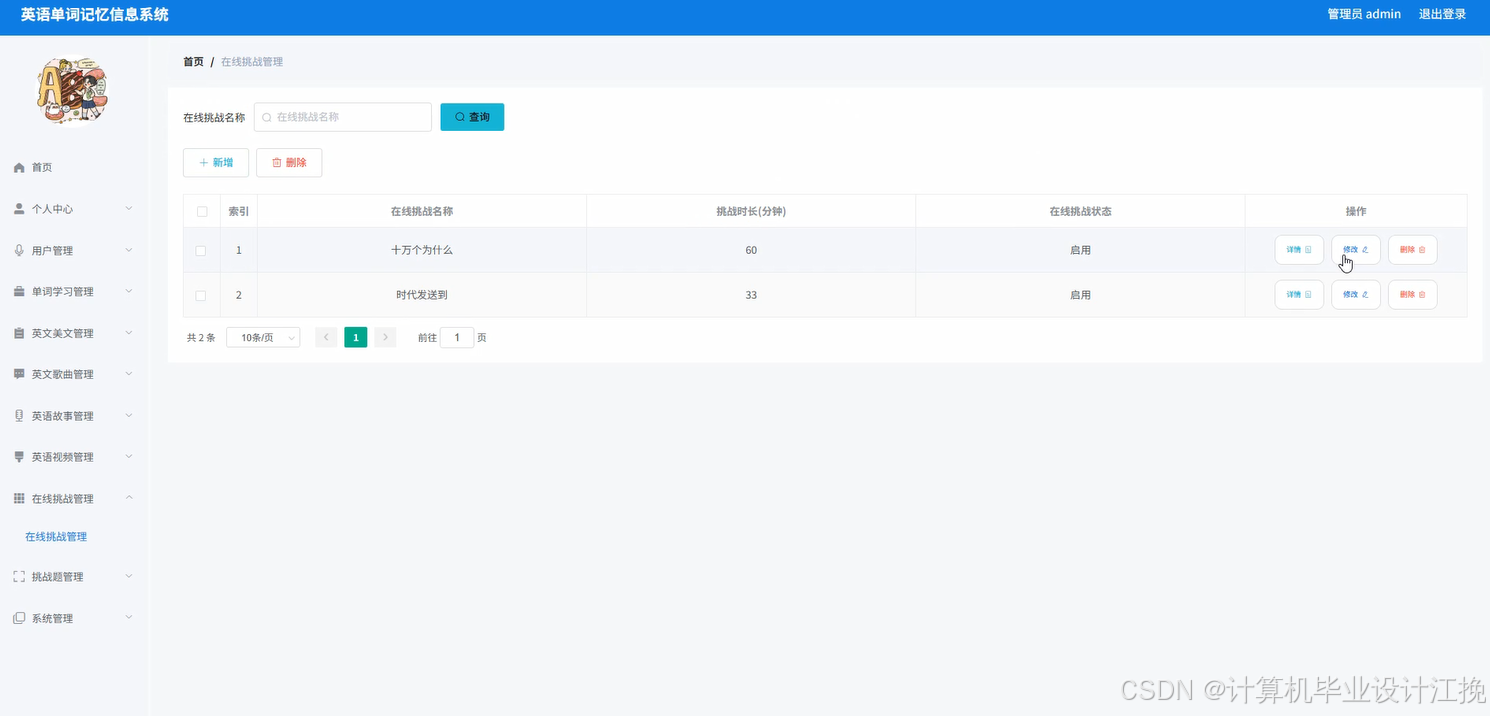Expand the 英语故事管理 menu chevron
The height and width of the screenshot is (716, 1490).
click(x=129, y=415)
